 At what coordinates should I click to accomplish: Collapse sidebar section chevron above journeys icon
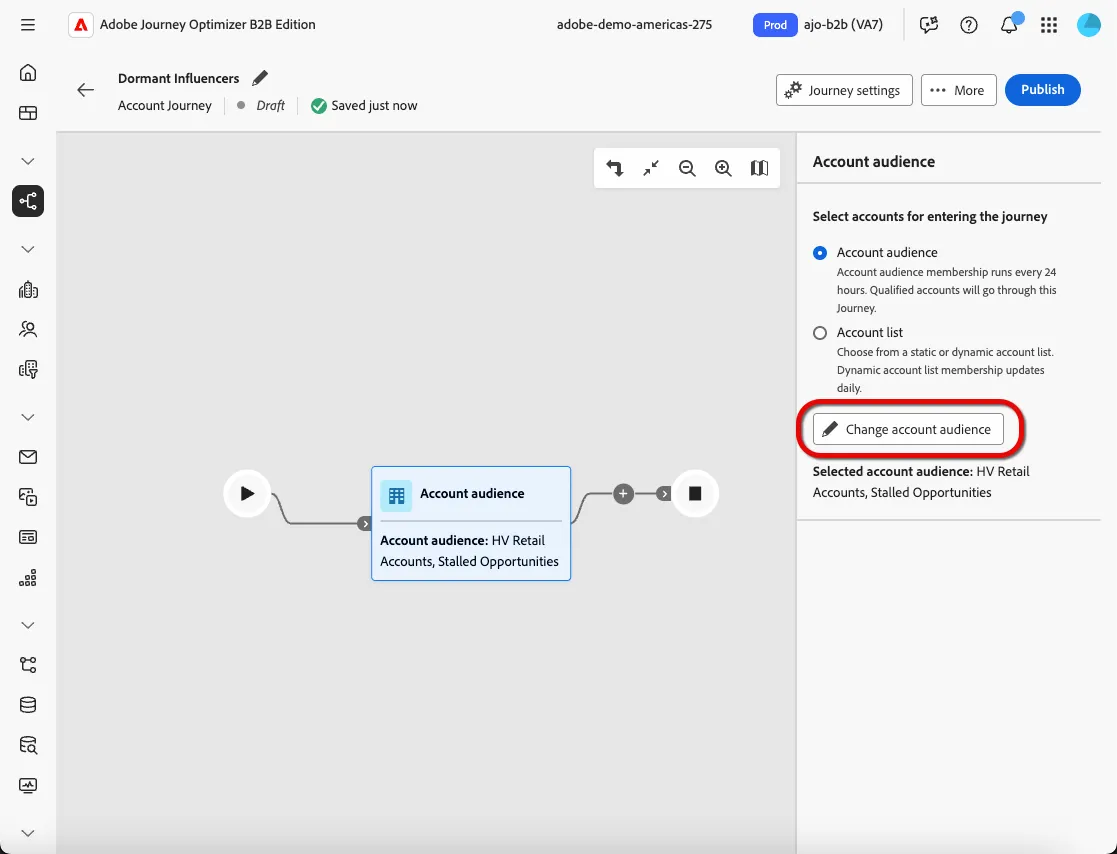[28, 161]
